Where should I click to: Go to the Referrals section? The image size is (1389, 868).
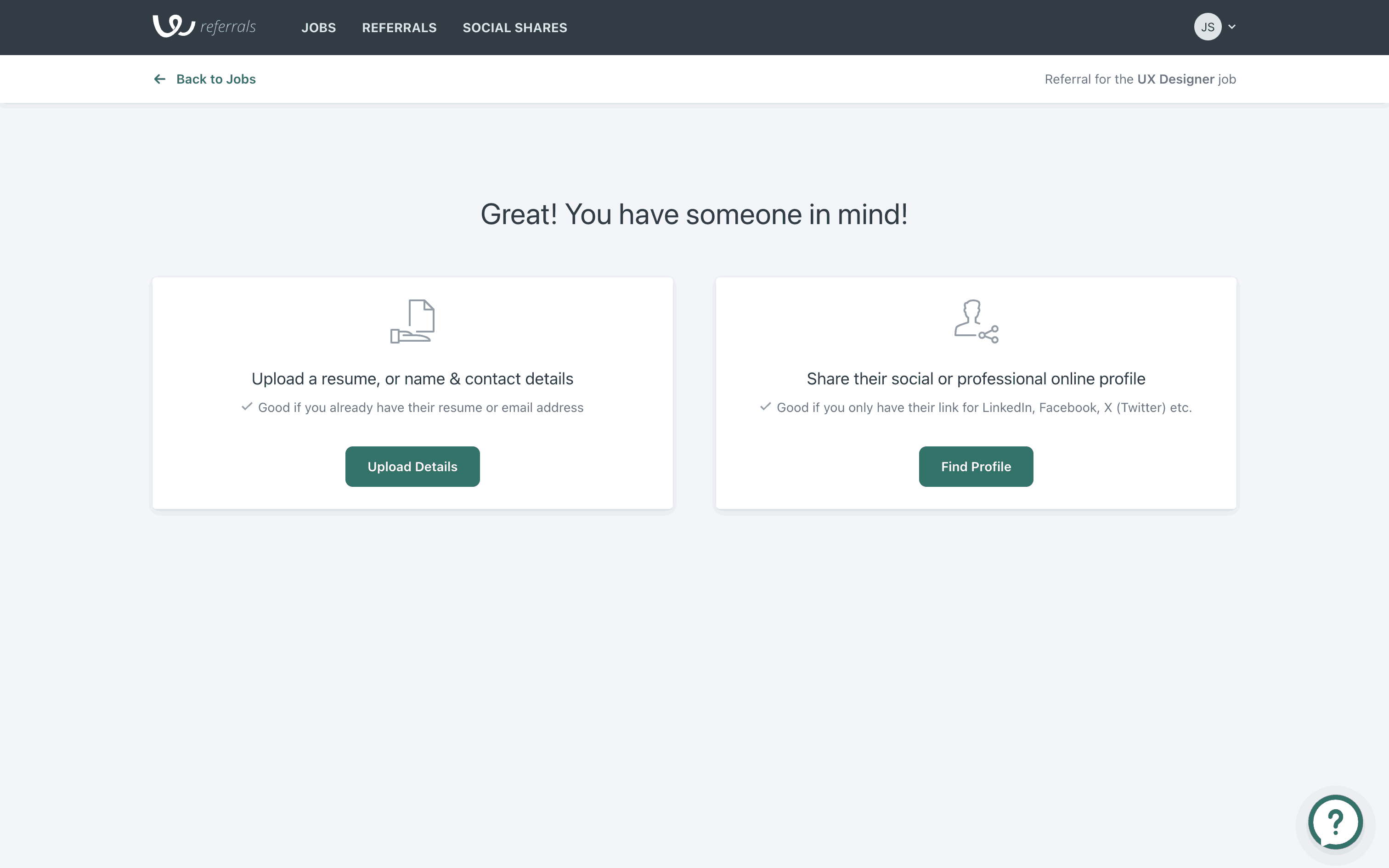point(399,28)
